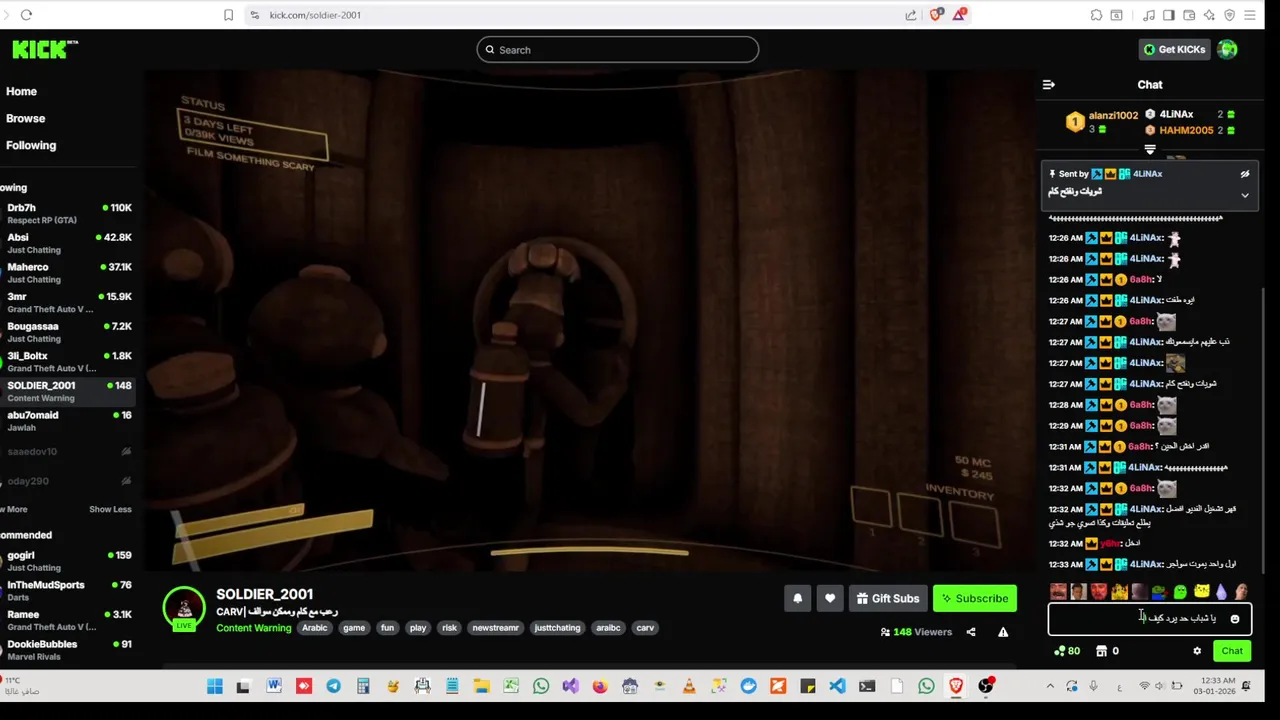Open Maherco channel in the sidebar

(x=67, y=273)
